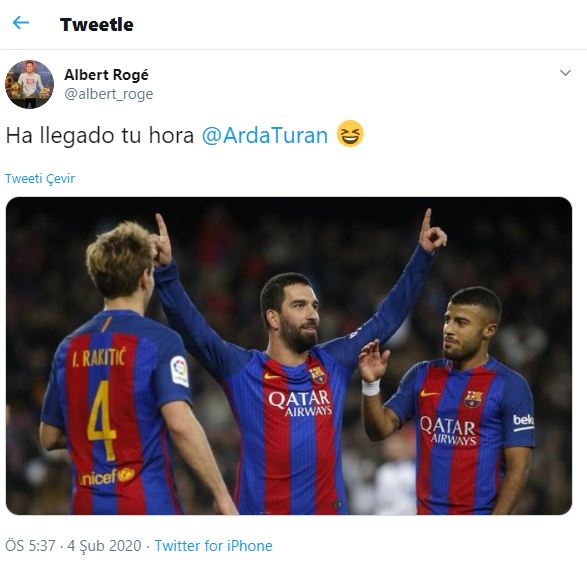Screen dimensions: 587x564
Task: Open the Twitter for iPhone source link
Action: click(x=213, y=546)
